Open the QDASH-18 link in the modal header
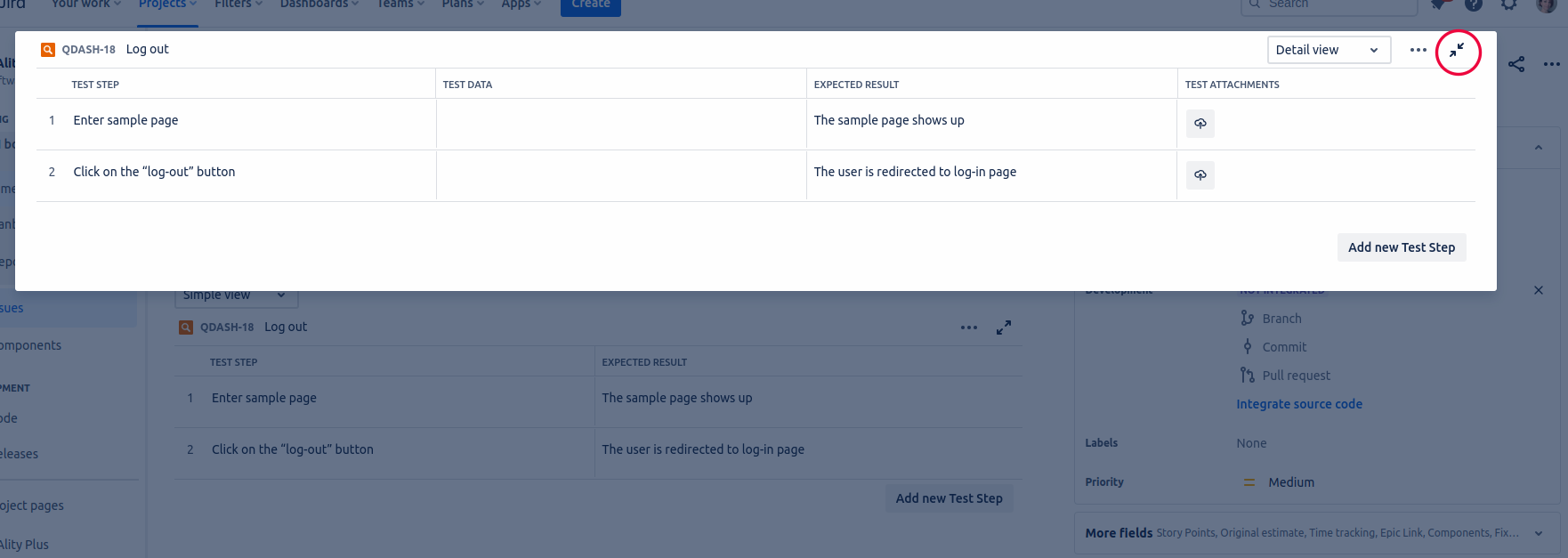The width and height of the screenshot is (1568, 558). point(88,50)
